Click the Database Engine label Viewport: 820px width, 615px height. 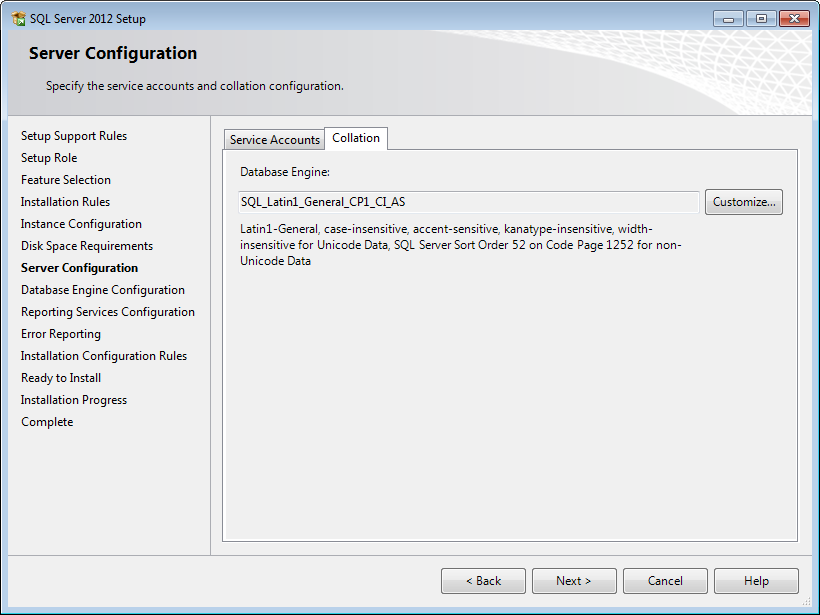pos(285,172)
